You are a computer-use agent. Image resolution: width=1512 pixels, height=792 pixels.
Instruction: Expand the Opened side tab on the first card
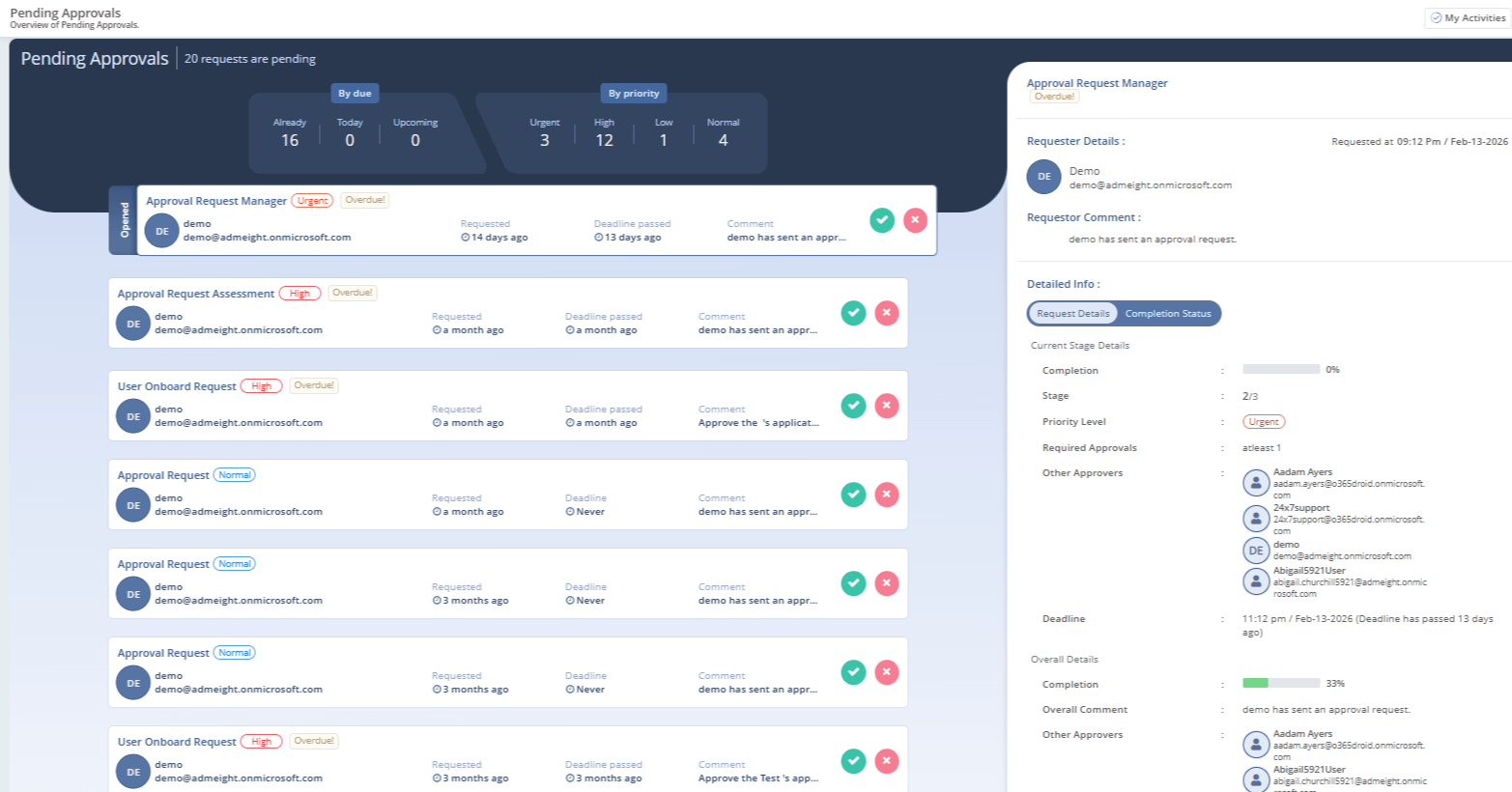[x=124, y=220]
